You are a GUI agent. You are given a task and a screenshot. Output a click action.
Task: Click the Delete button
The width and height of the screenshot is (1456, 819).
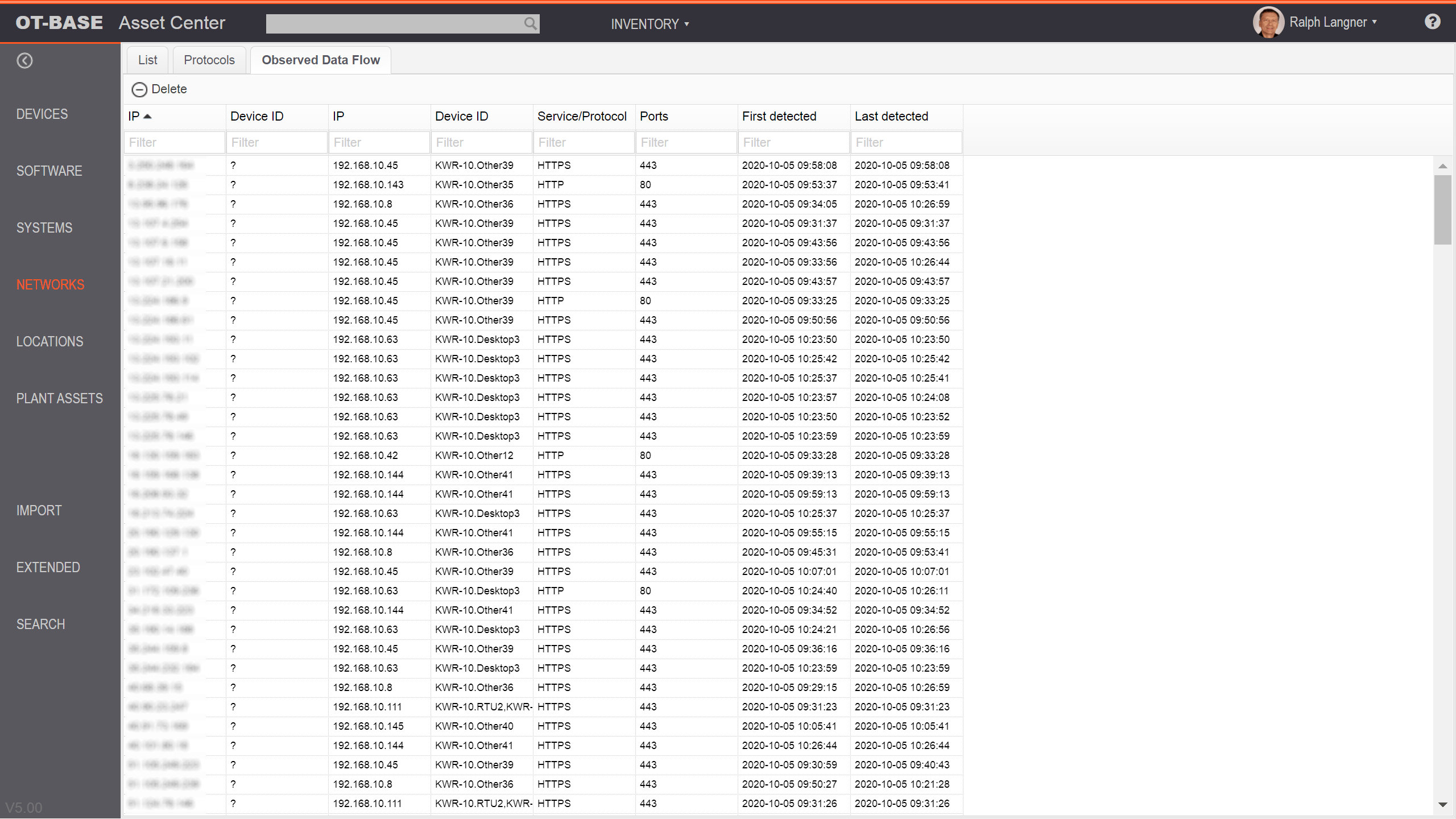pyautogui.click(x=159, y=89)
